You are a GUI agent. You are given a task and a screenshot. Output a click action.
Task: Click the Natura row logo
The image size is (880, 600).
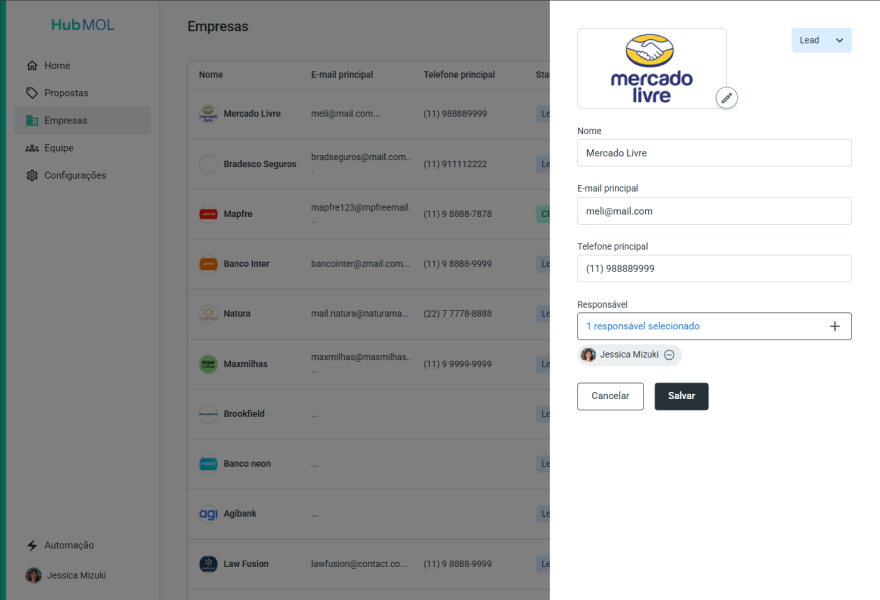208,314
